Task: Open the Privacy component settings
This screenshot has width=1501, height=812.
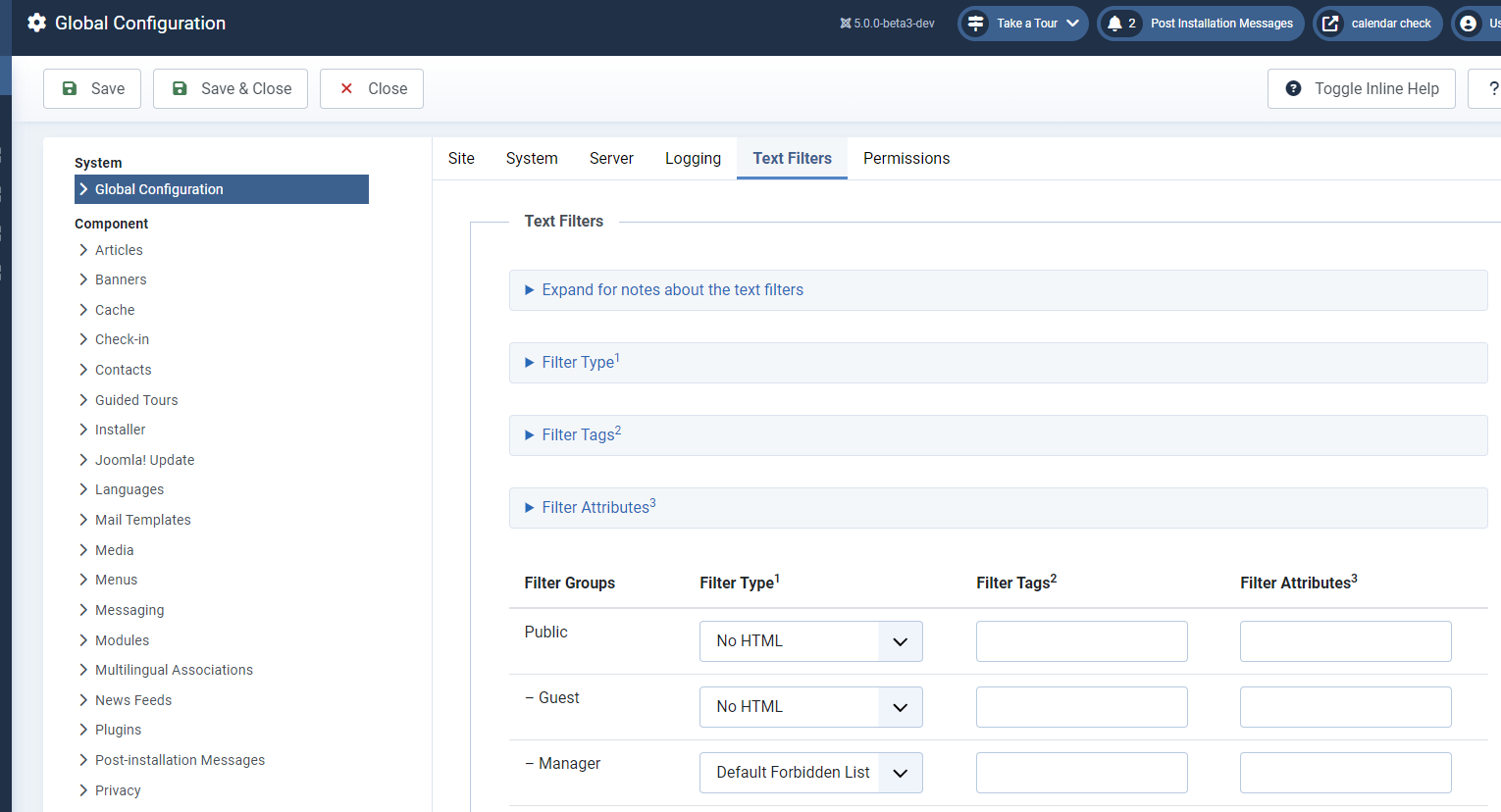Action: 118,790
